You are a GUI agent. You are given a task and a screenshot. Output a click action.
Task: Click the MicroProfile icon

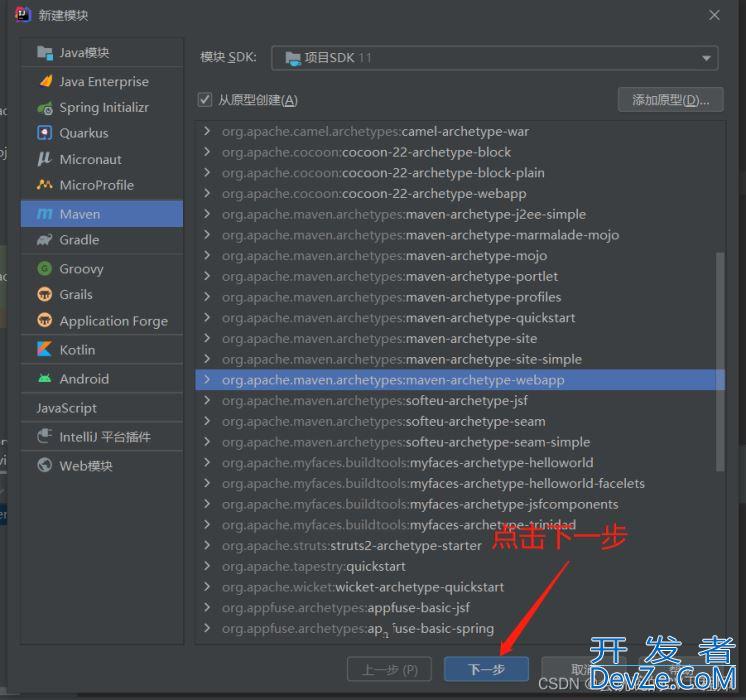45,185
